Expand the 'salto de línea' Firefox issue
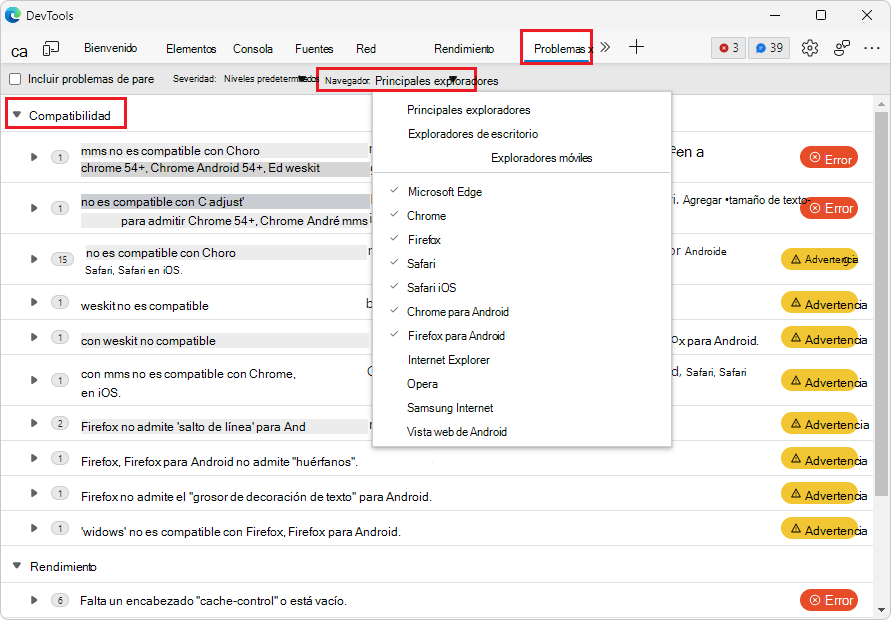This screenshot has width=891, height=620. pos(34,423)
